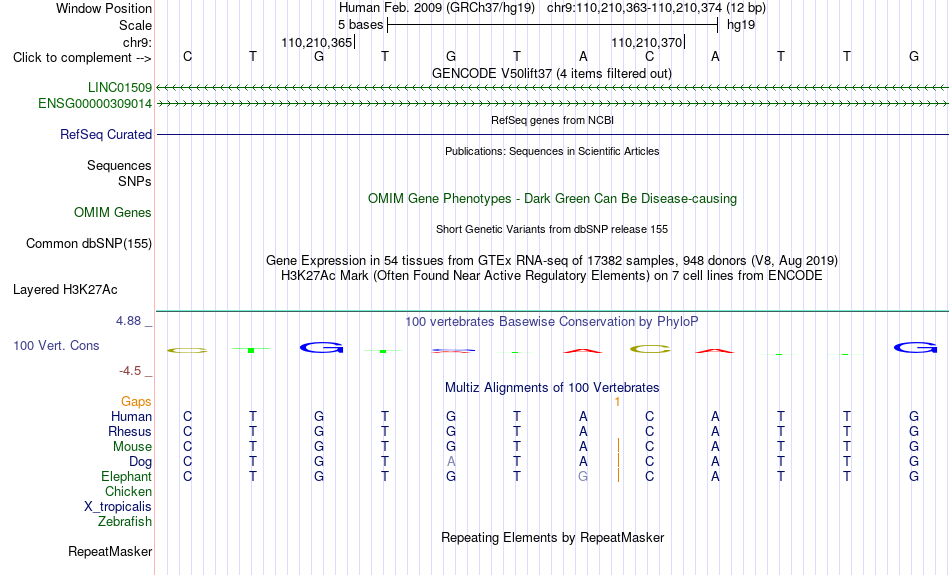Select the Zebrafish species label
The height and width of the screenshot is (575, 950).
pyautogui.click(x=125, y=521)
